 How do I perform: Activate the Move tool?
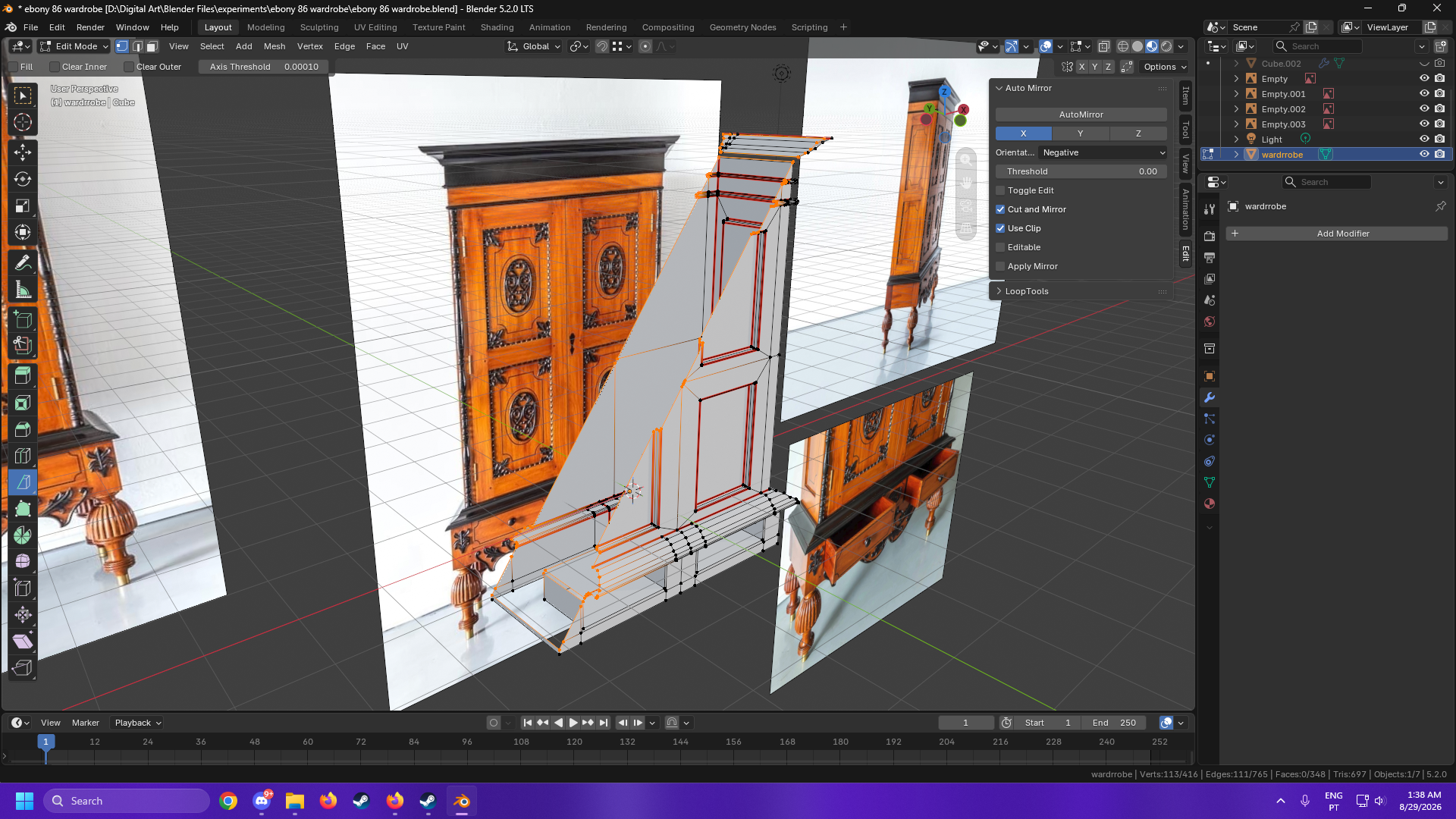[x=23, y=152]
